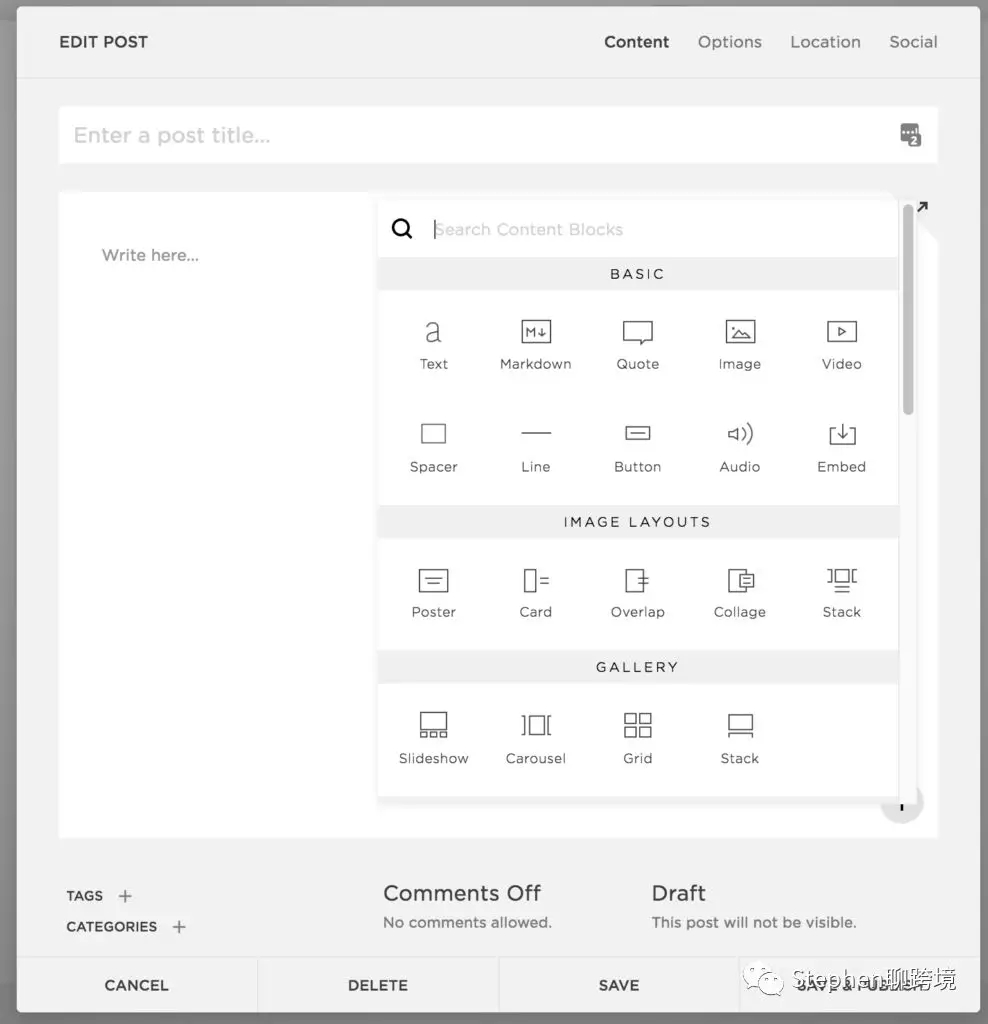
Task: Add a Video block
Action: click(x=840, y=340)
